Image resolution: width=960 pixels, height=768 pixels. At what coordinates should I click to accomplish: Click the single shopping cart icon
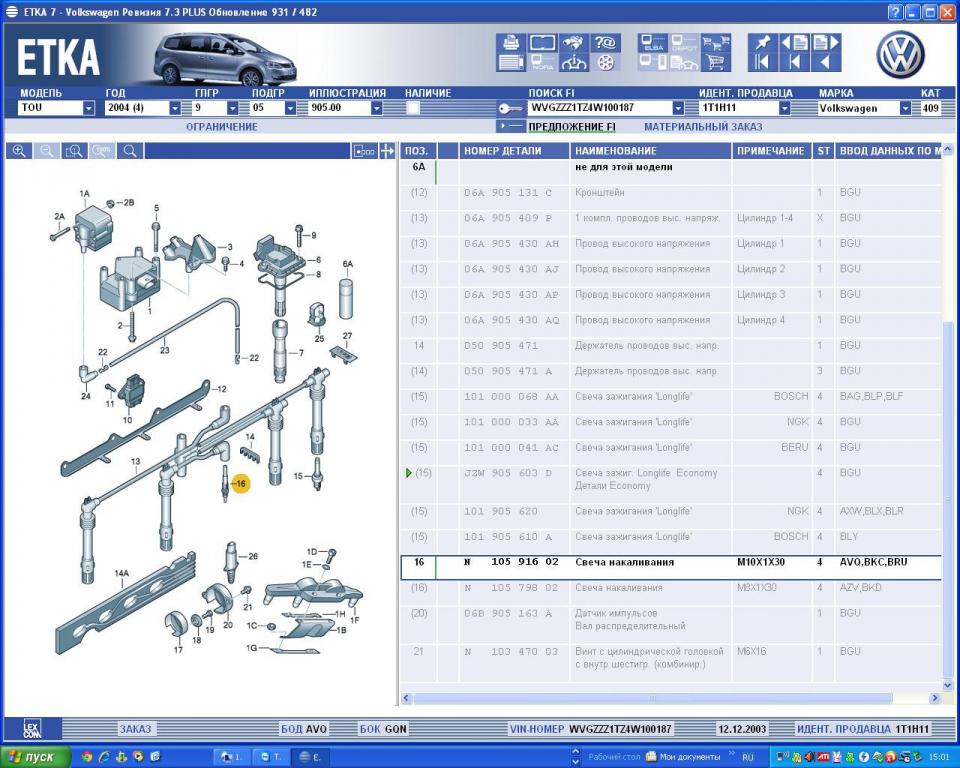click(716, 62)
